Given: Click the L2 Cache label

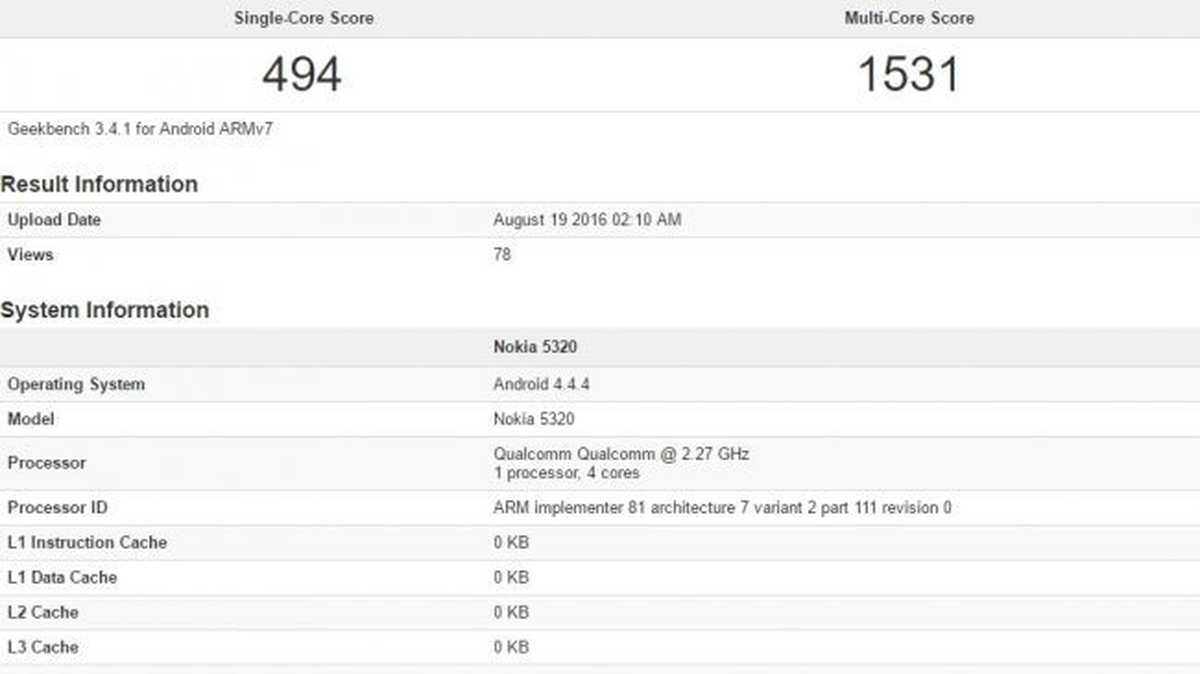Looking at the screenshot, I should (43, 613).
